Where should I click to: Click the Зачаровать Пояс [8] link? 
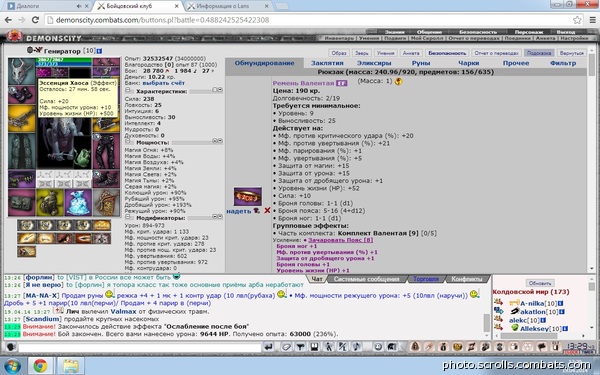340,240
